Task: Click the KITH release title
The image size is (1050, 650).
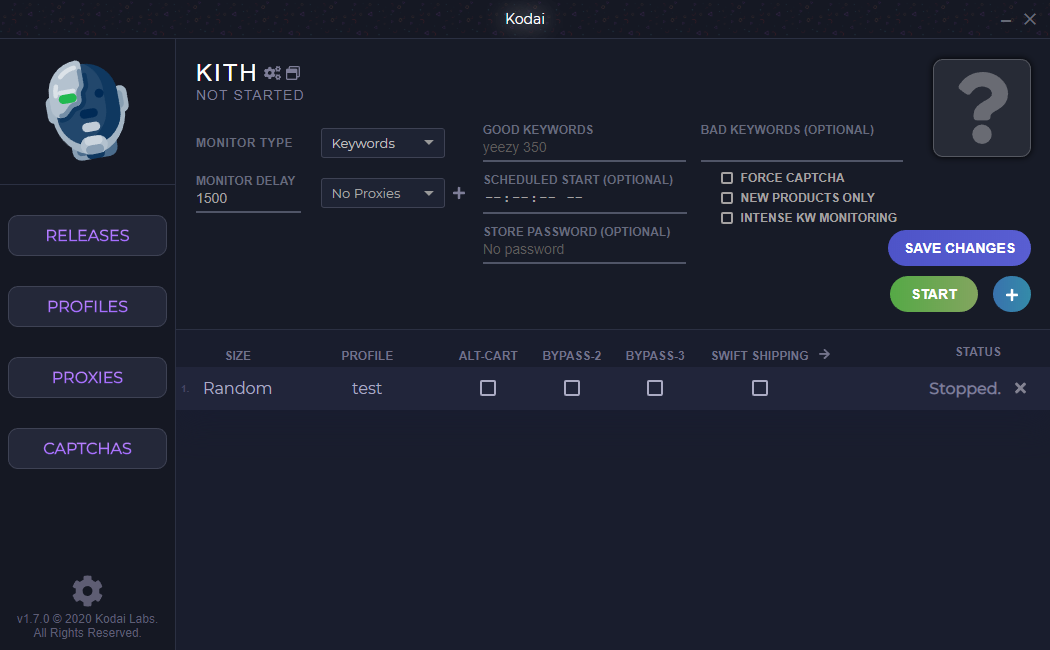Action: pos(226,72)
